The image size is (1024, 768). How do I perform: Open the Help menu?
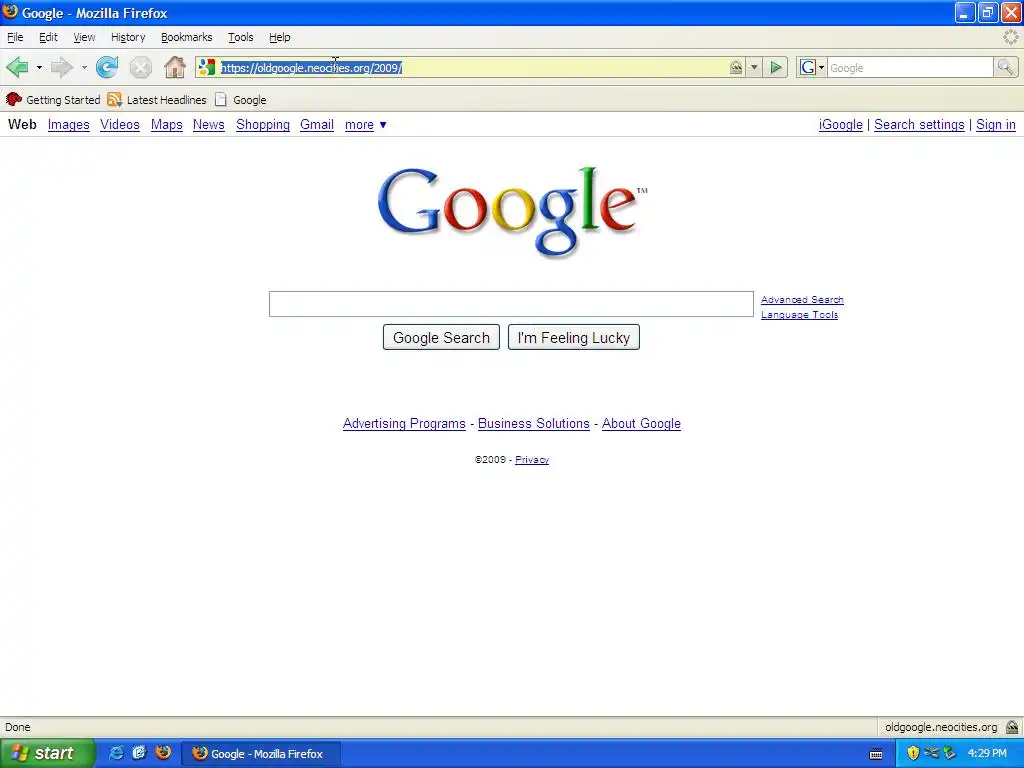pos(280,37)
